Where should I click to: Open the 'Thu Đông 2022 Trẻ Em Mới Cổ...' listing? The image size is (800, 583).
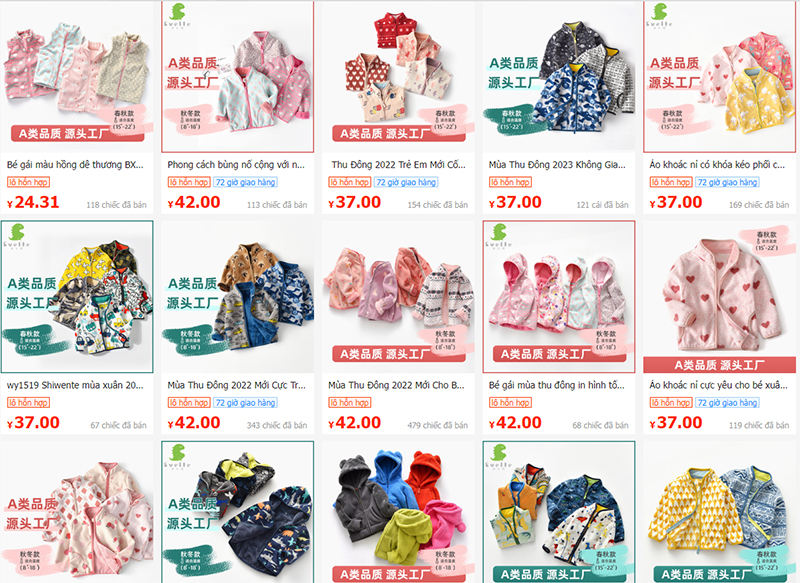click(398, 165)
